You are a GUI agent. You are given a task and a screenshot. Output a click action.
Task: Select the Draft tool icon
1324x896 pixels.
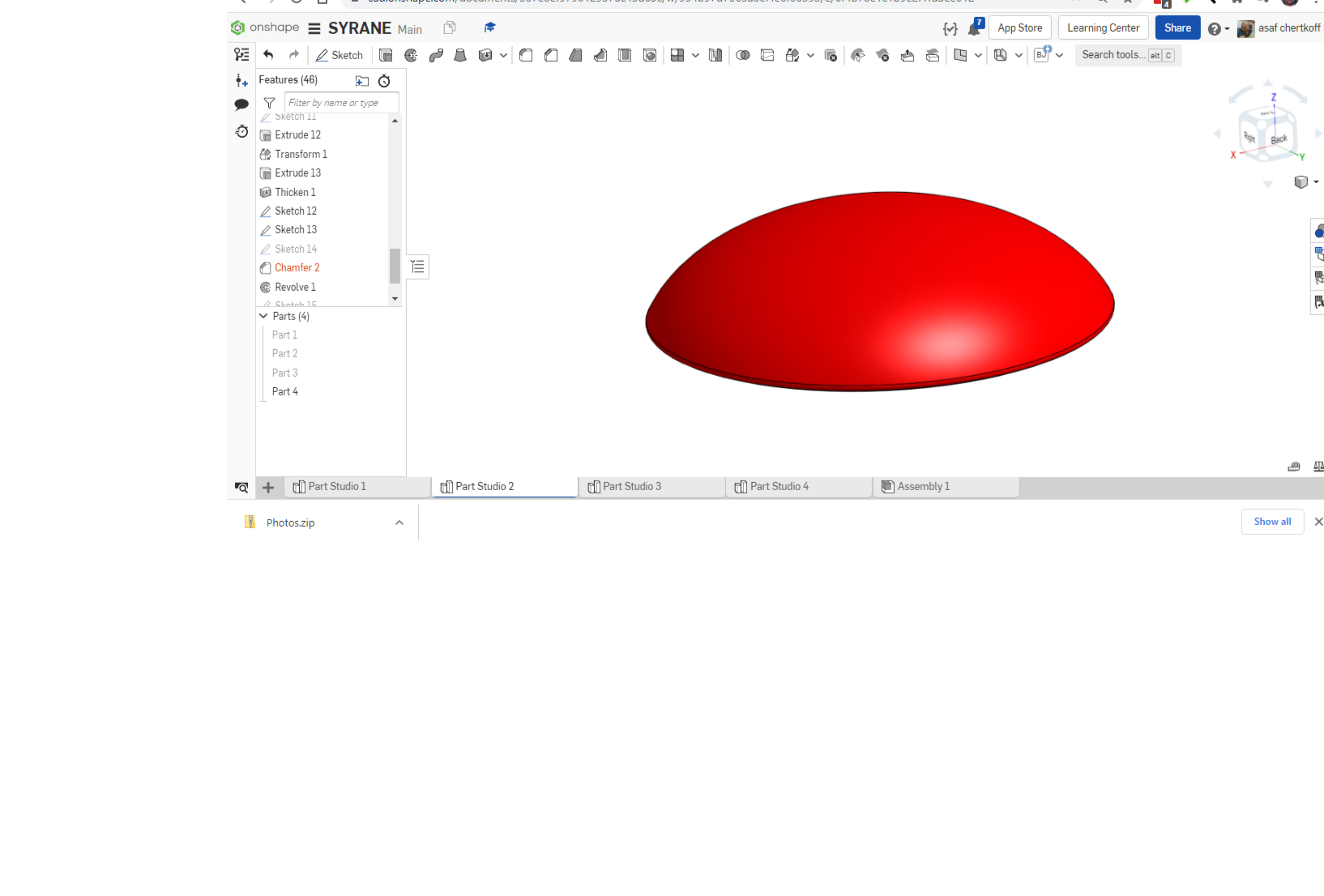(575, 55)
